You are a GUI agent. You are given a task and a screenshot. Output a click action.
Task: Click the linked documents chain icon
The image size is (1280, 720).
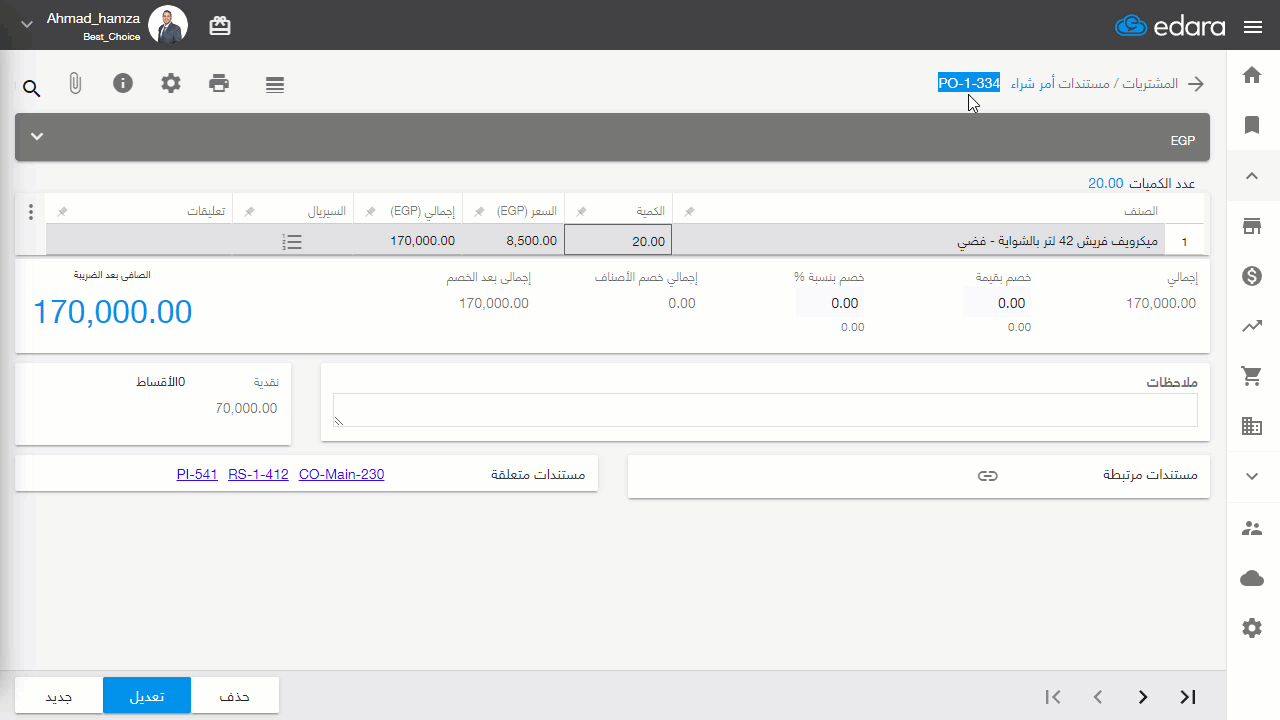[x=987, y=476]
